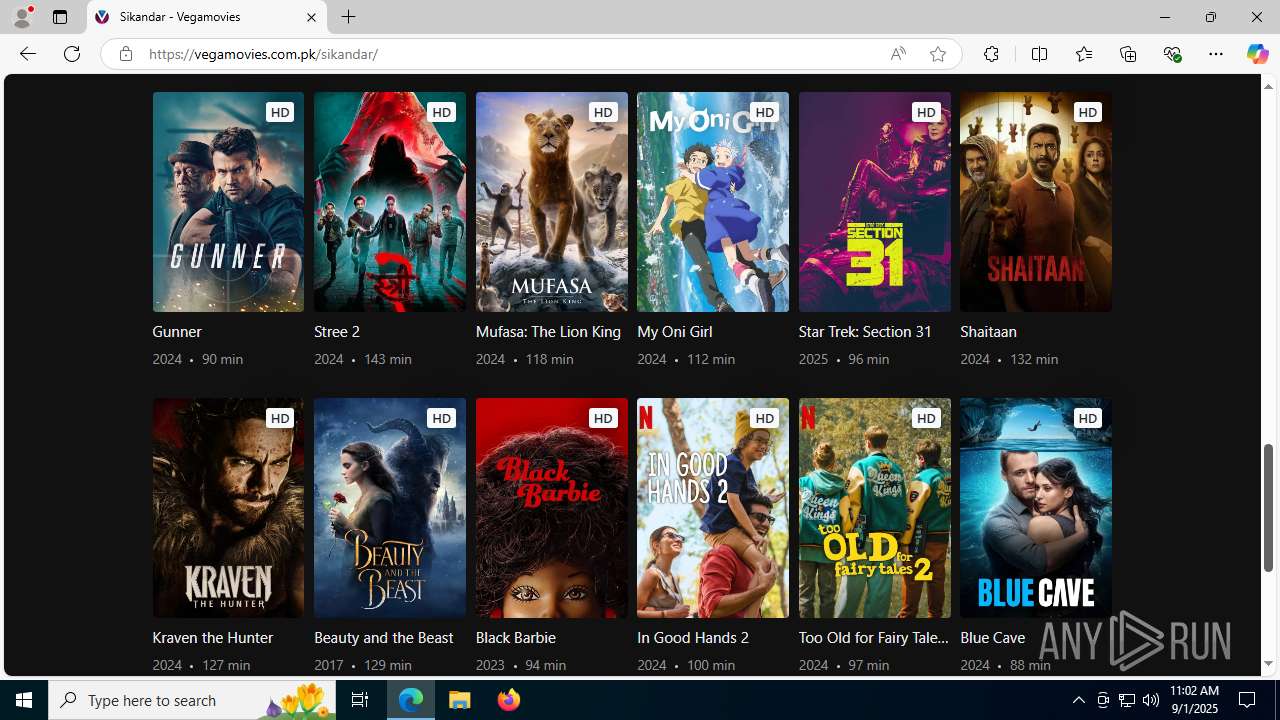This screenshot has width=1280, height=720.
Task: Click HD badge on Black Barbie poster
Action: tap(603, 418)
